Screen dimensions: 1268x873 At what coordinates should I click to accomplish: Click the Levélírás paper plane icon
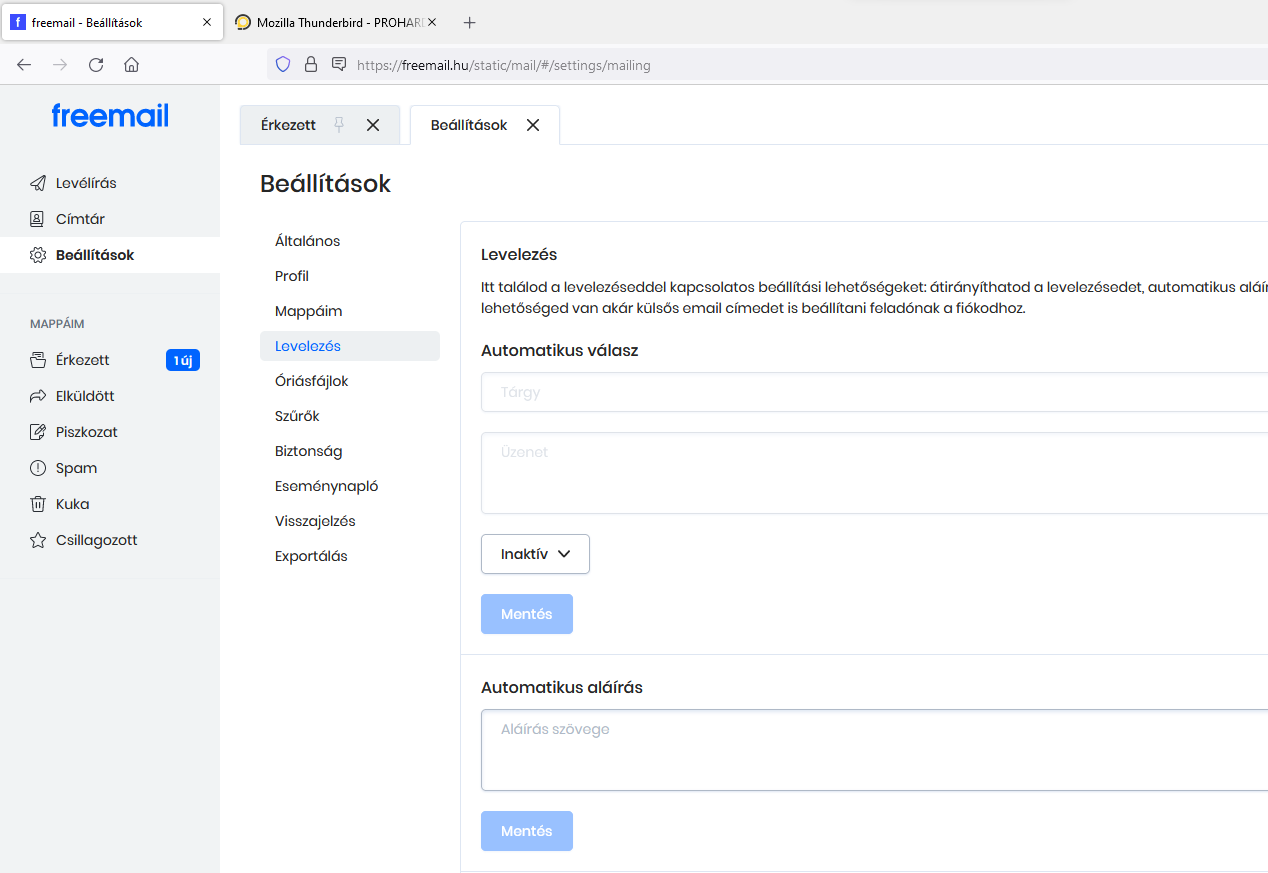click(x=38, y=183)
